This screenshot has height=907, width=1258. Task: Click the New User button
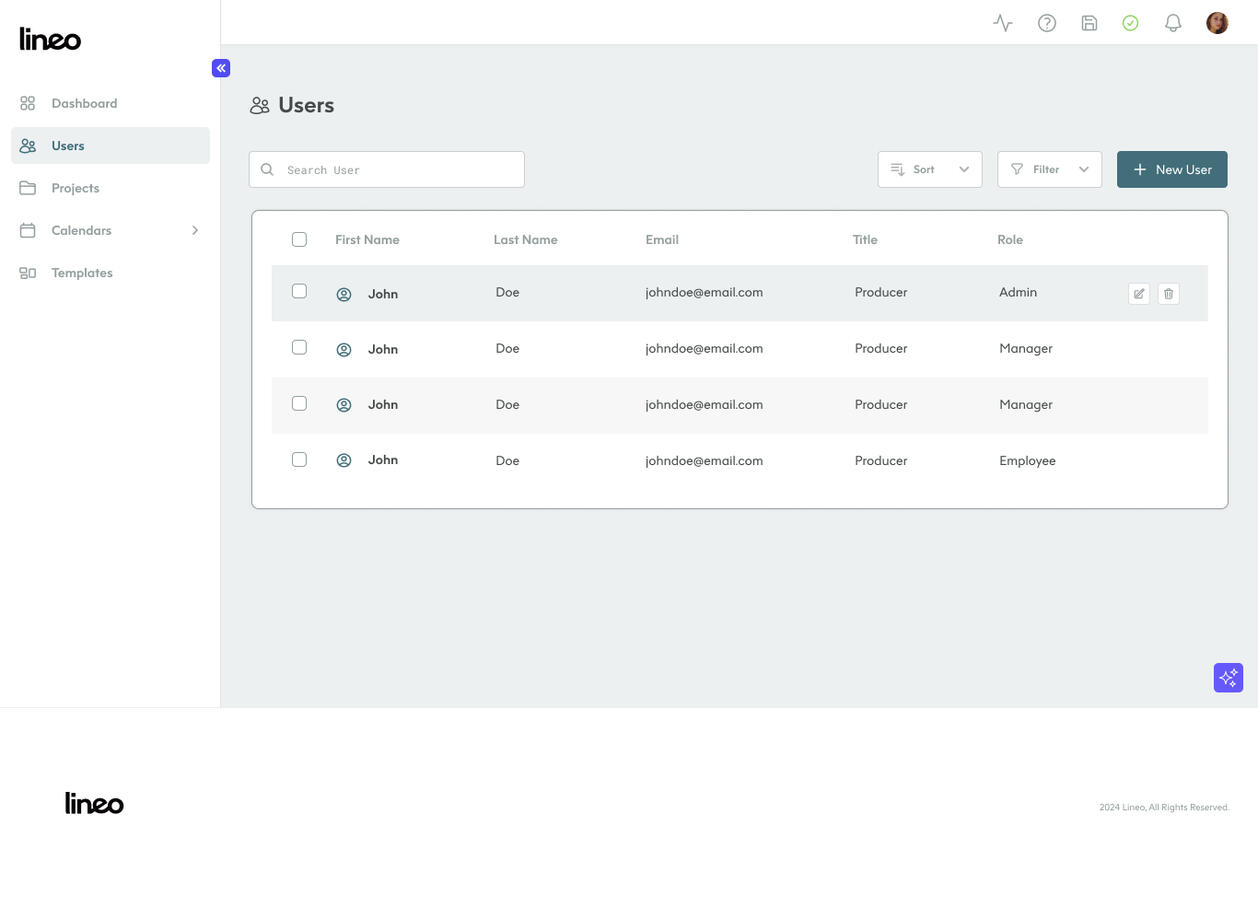[x=1172, y=170]
